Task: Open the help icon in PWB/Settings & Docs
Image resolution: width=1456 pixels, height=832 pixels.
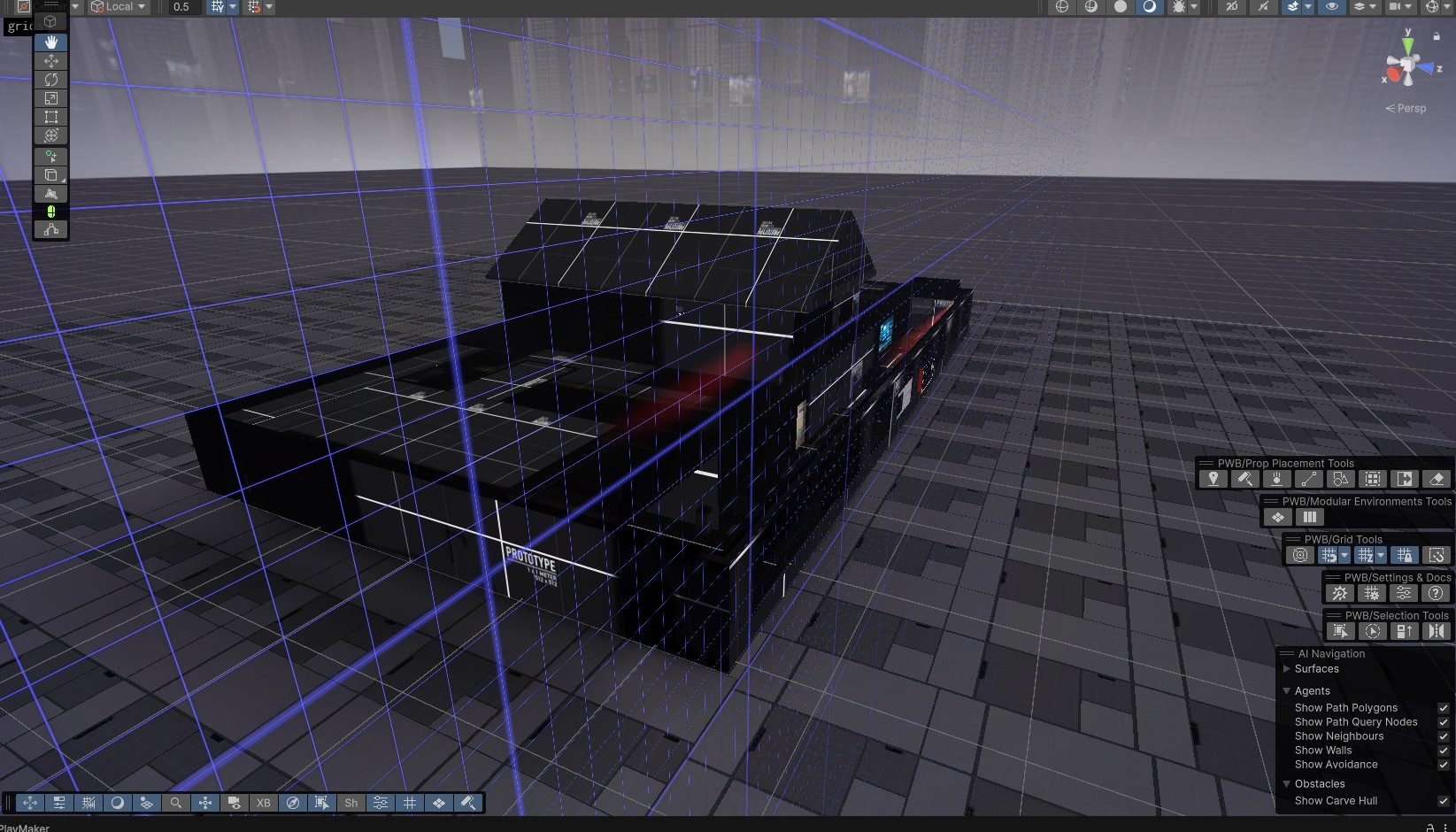Action: 1436,593
